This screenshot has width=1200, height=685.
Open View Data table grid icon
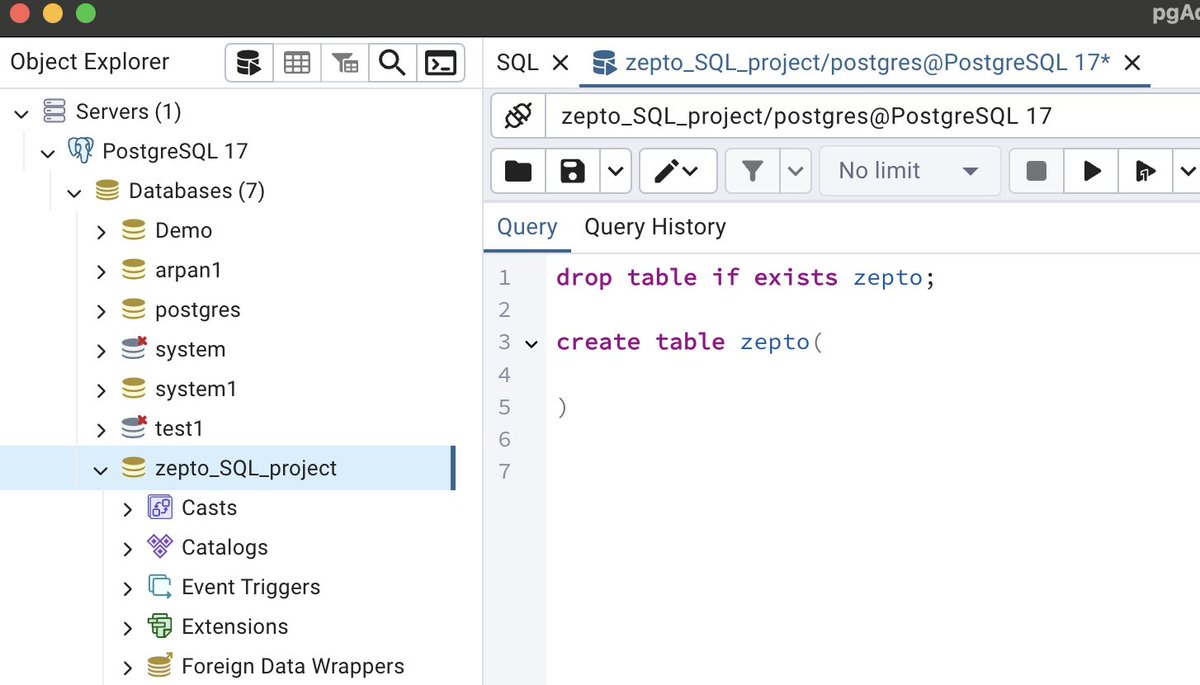(x=297, y=63)
